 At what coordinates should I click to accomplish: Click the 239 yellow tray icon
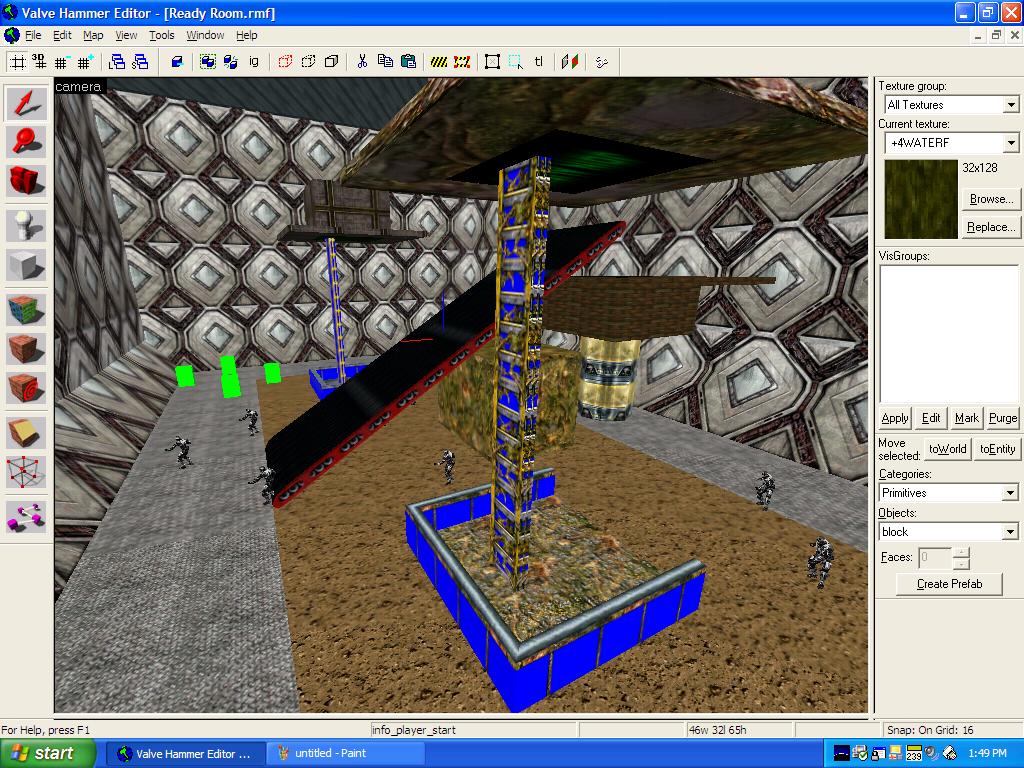[914, 754]
